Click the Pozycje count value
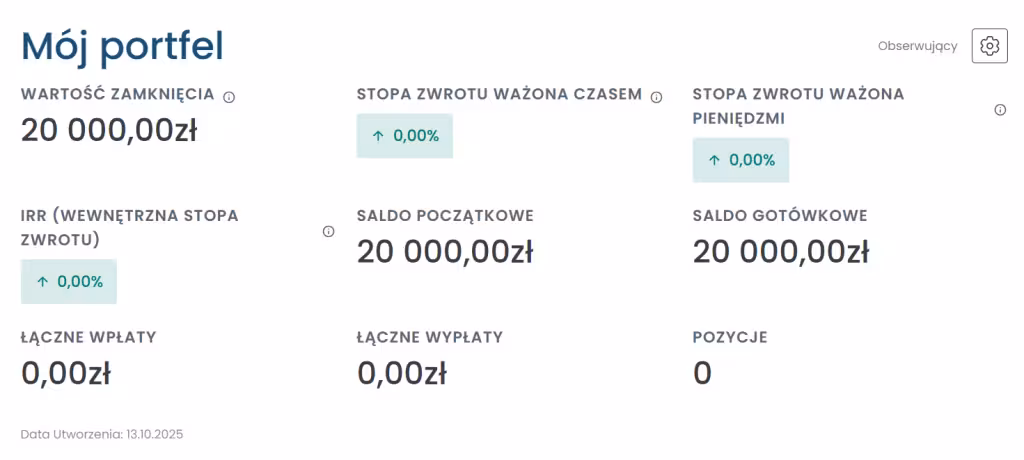Image resolution: width=1024 pixels, height=460 pixels. click(703, 374)
